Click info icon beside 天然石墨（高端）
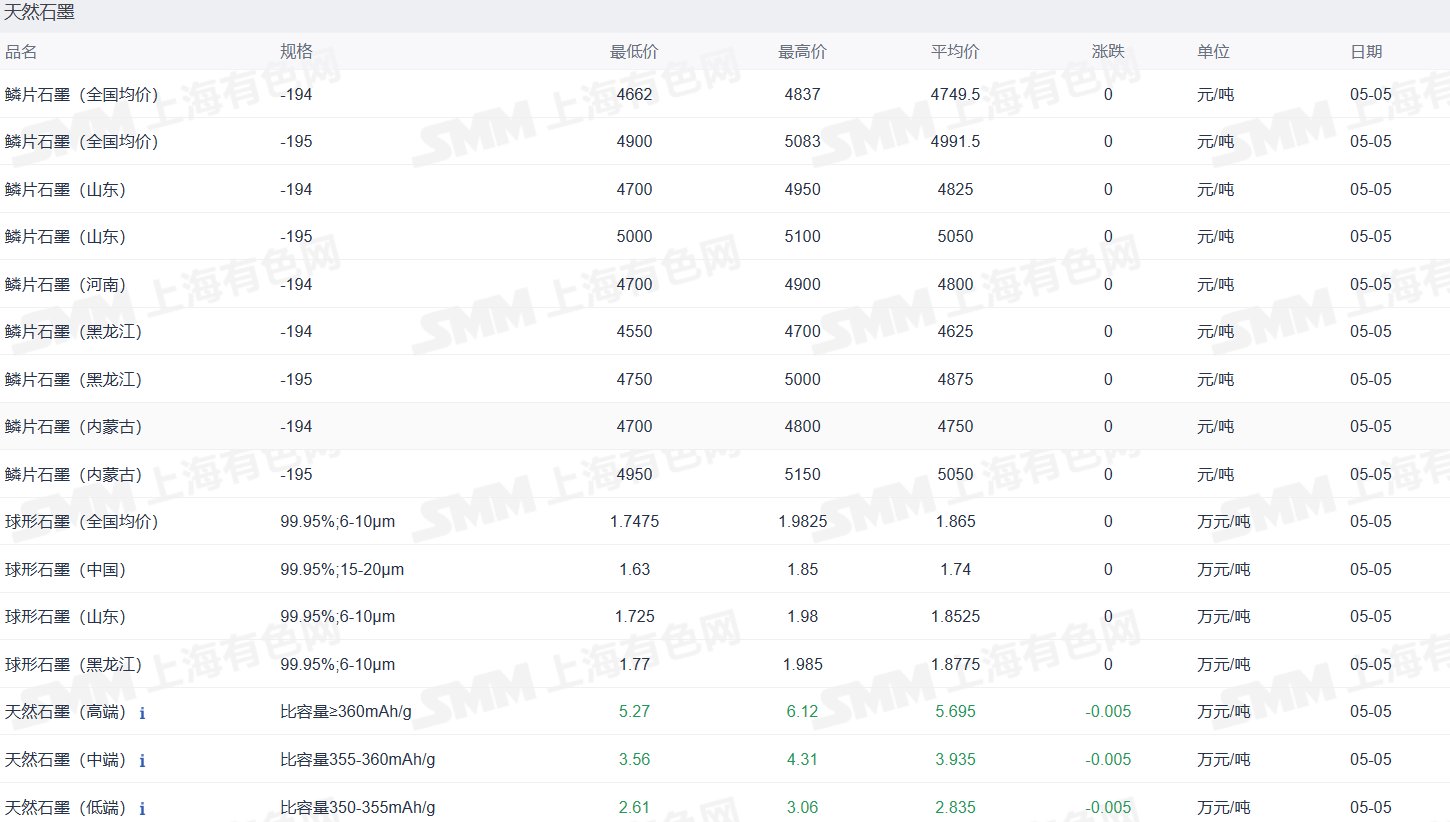 tap(142, 713)
